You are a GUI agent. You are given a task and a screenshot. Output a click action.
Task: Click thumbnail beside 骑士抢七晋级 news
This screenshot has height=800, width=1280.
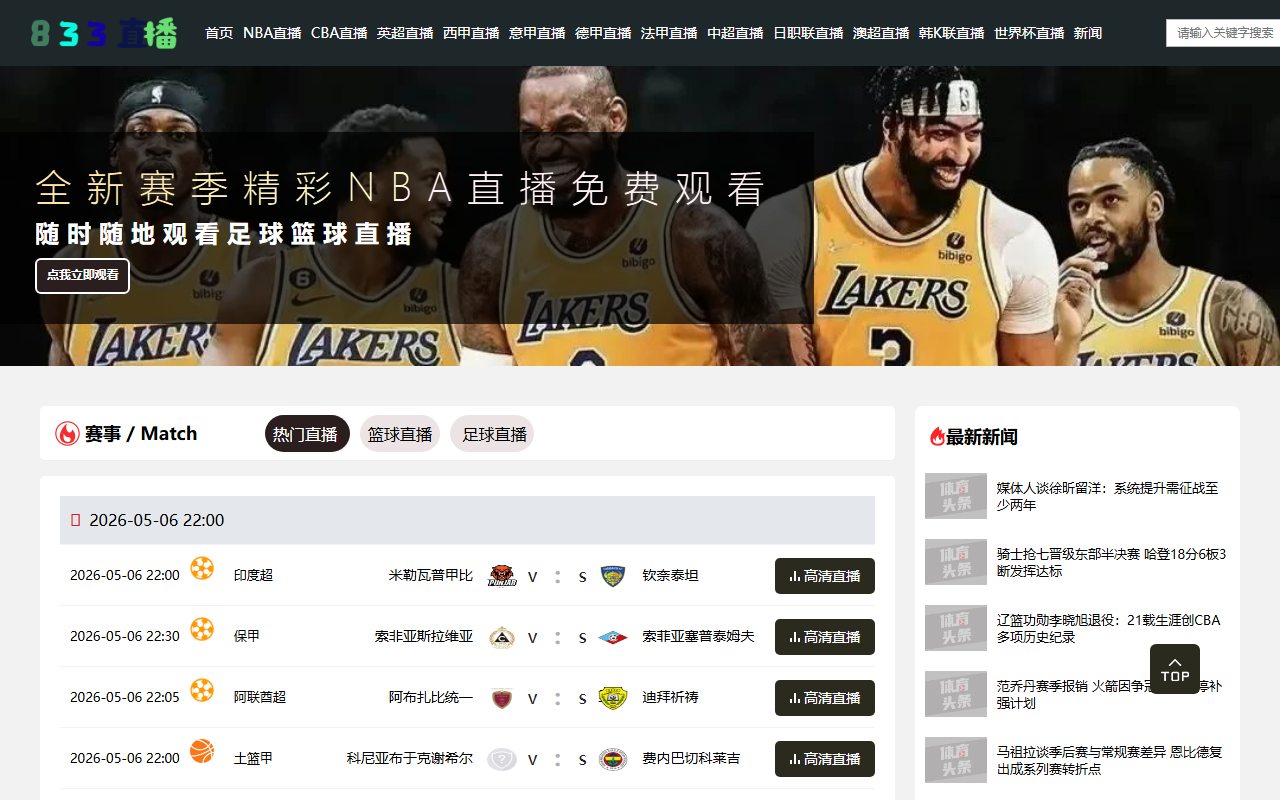(956, 562)
